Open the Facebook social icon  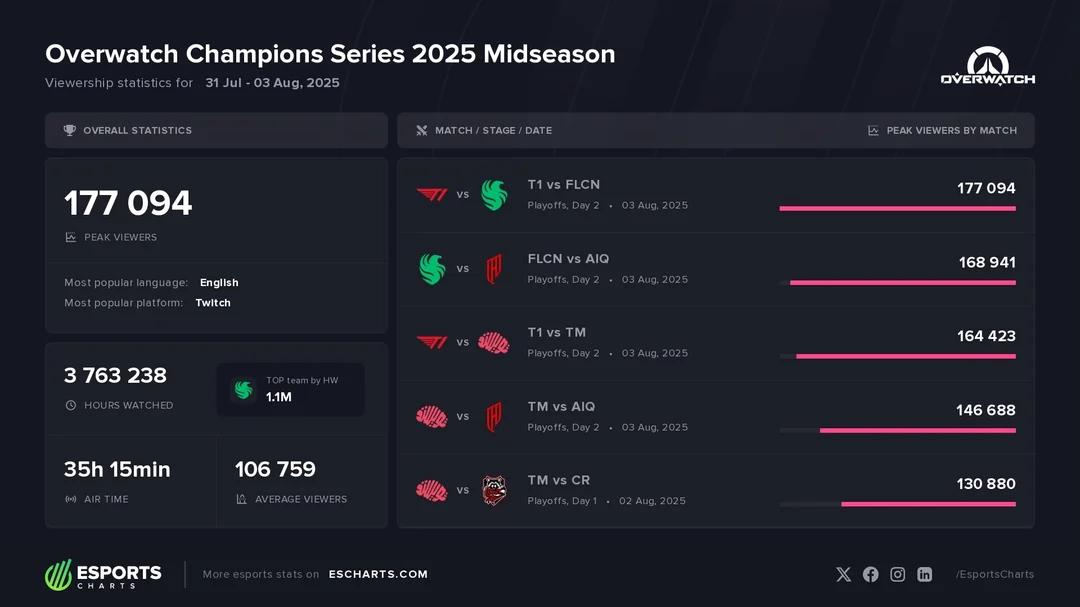click(x=870, y=574)
